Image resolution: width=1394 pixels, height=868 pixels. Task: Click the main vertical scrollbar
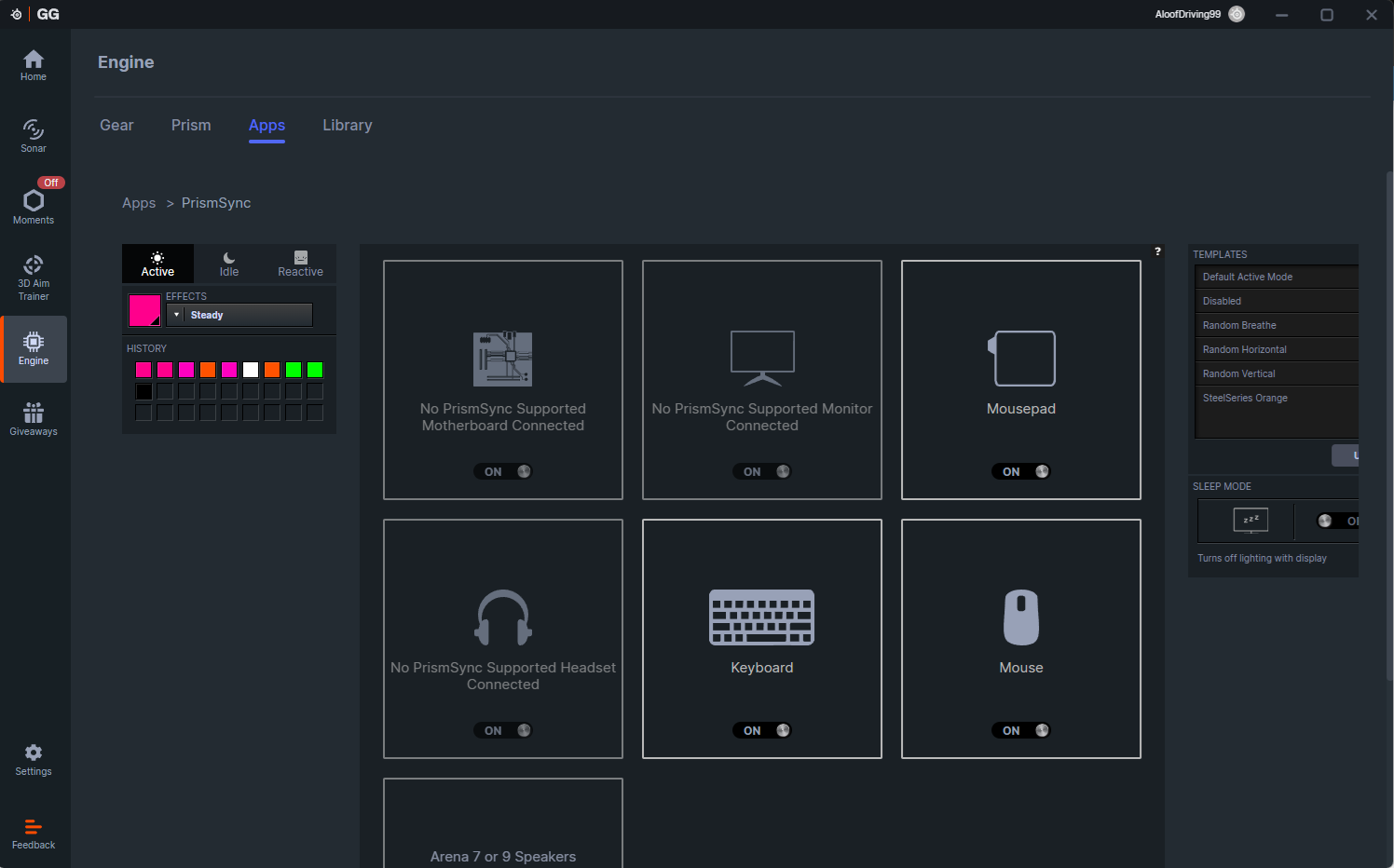coord(1389,426)
